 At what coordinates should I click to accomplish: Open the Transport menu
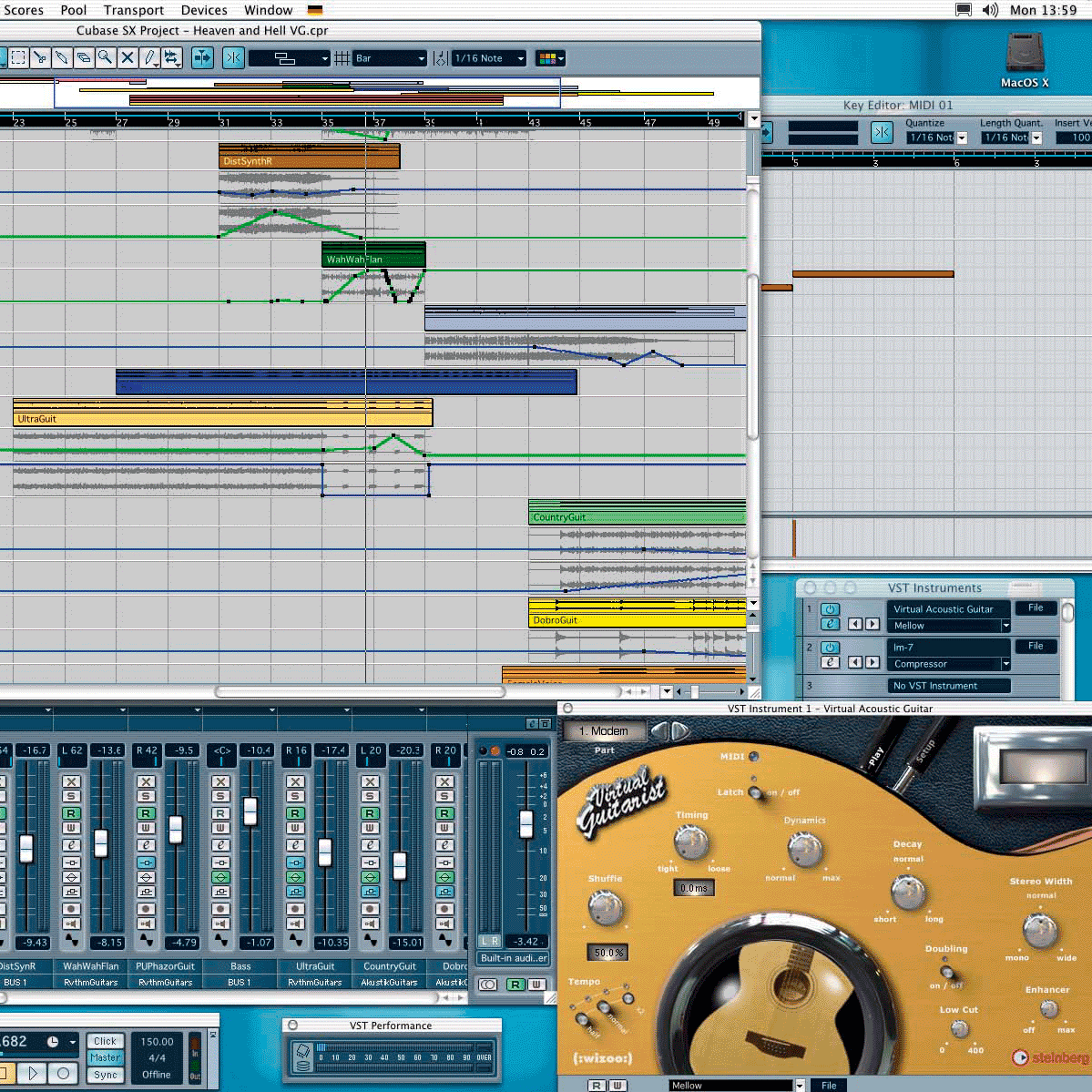point(133,10)
